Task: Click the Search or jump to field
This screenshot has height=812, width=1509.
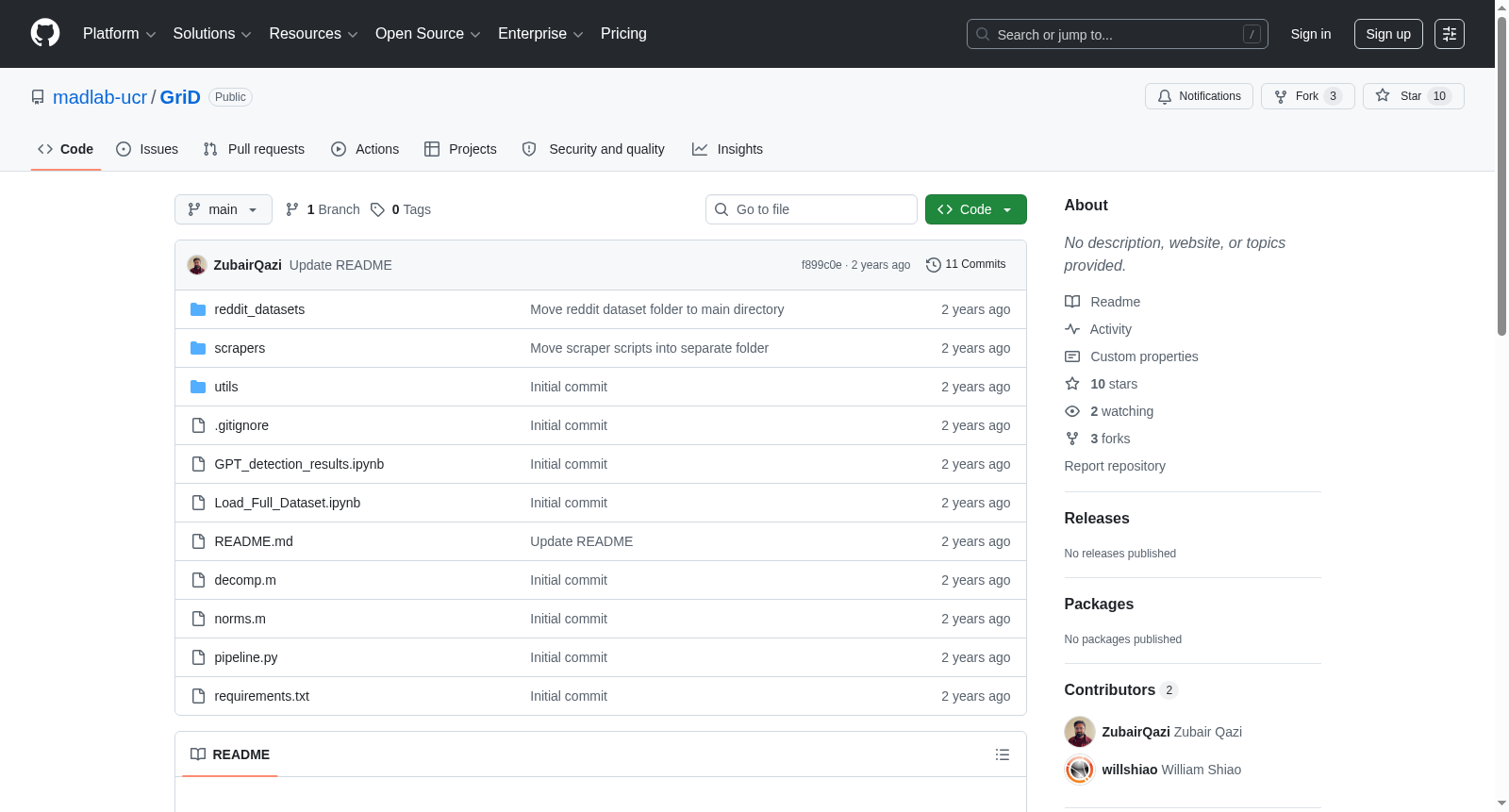Action: 1118,34
